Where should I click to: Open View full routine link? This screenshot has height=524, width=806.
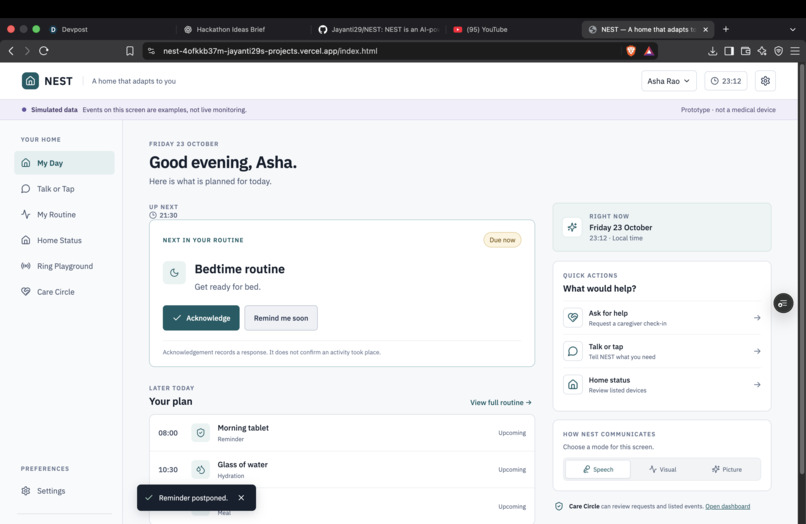[x=501, y=402]
